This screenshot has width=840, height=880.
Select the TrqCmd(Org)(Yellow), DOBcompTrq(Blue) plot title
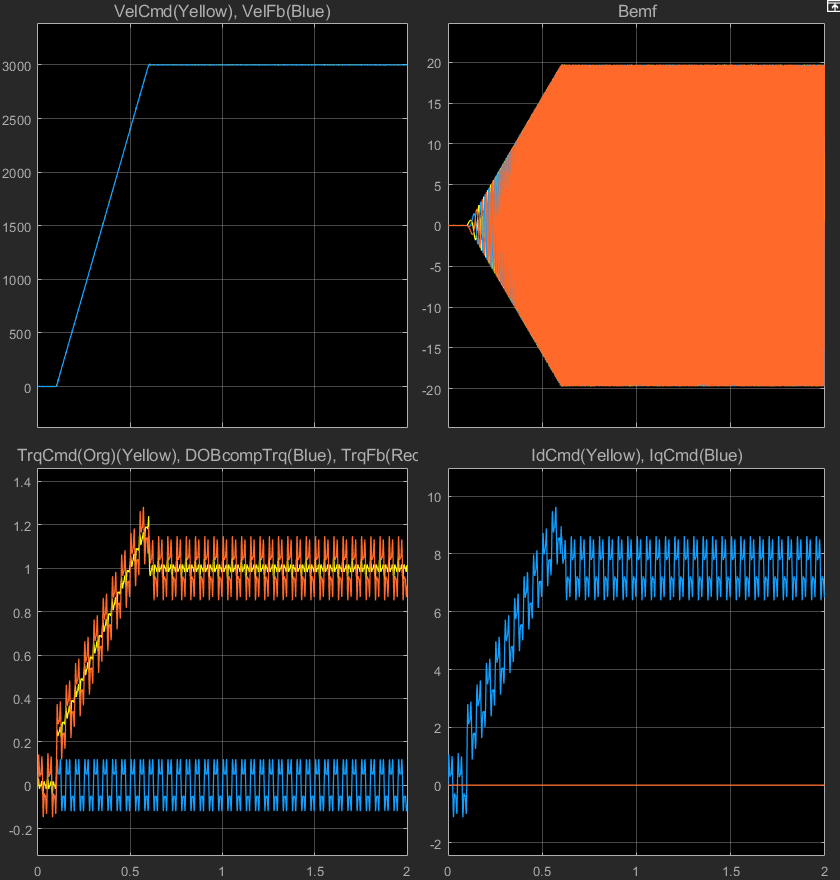coord(217,455)
